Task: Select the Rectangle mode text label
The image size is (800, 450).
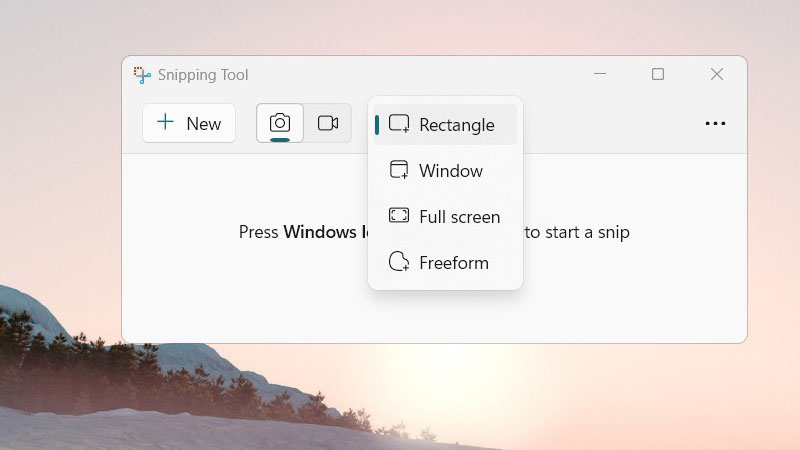Action: pyautogui.click(x=456, y=125)
